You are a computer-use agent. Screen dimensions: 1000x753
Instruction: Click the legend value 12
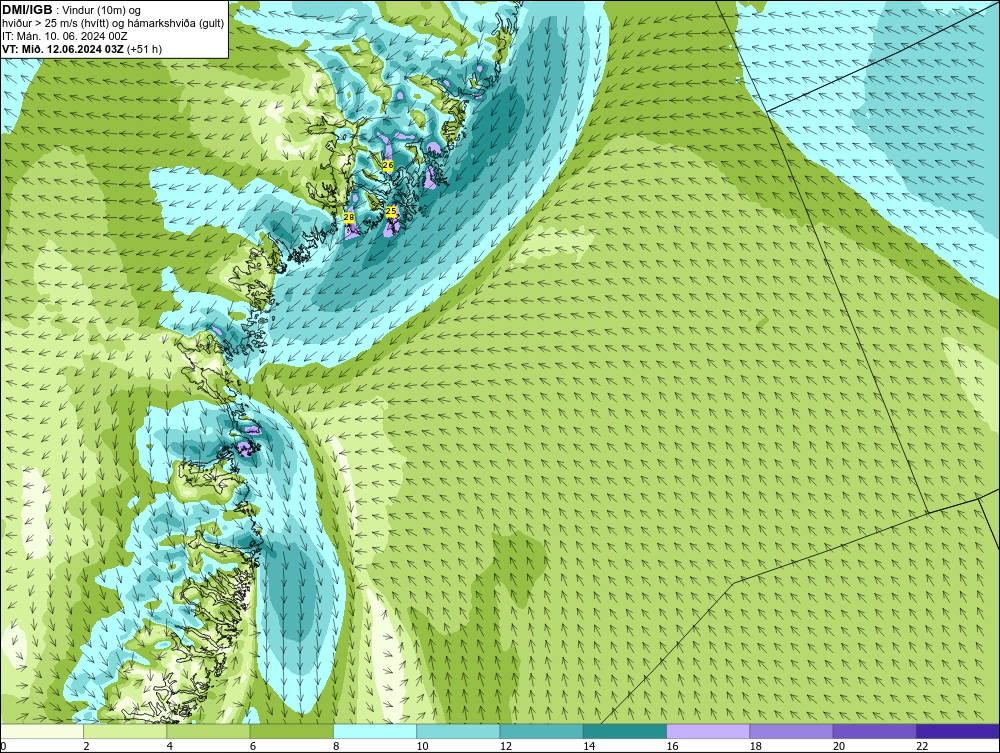pos(506,746)
